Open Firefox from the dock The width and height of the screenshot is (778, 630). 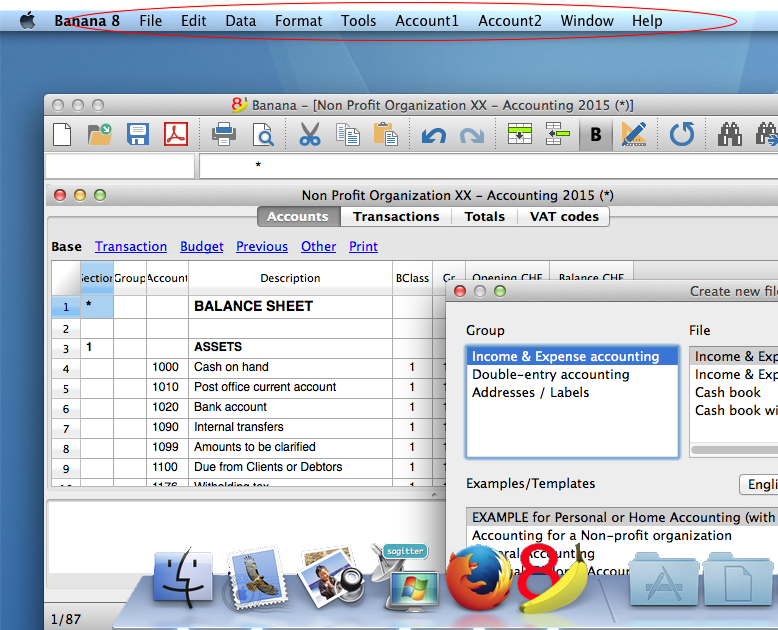click(479, 577)
